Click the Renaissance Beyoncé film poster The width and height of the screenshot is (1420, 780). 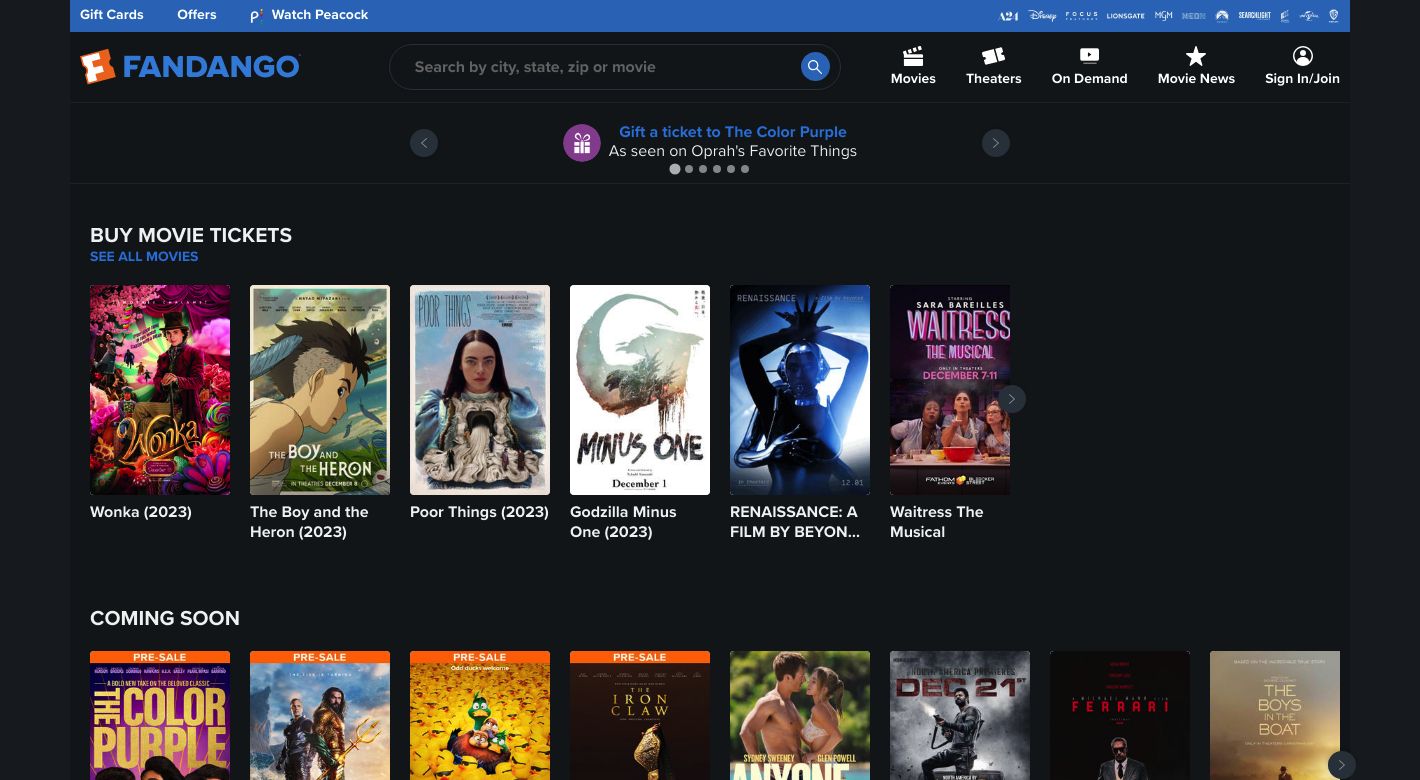coord(800,390)
